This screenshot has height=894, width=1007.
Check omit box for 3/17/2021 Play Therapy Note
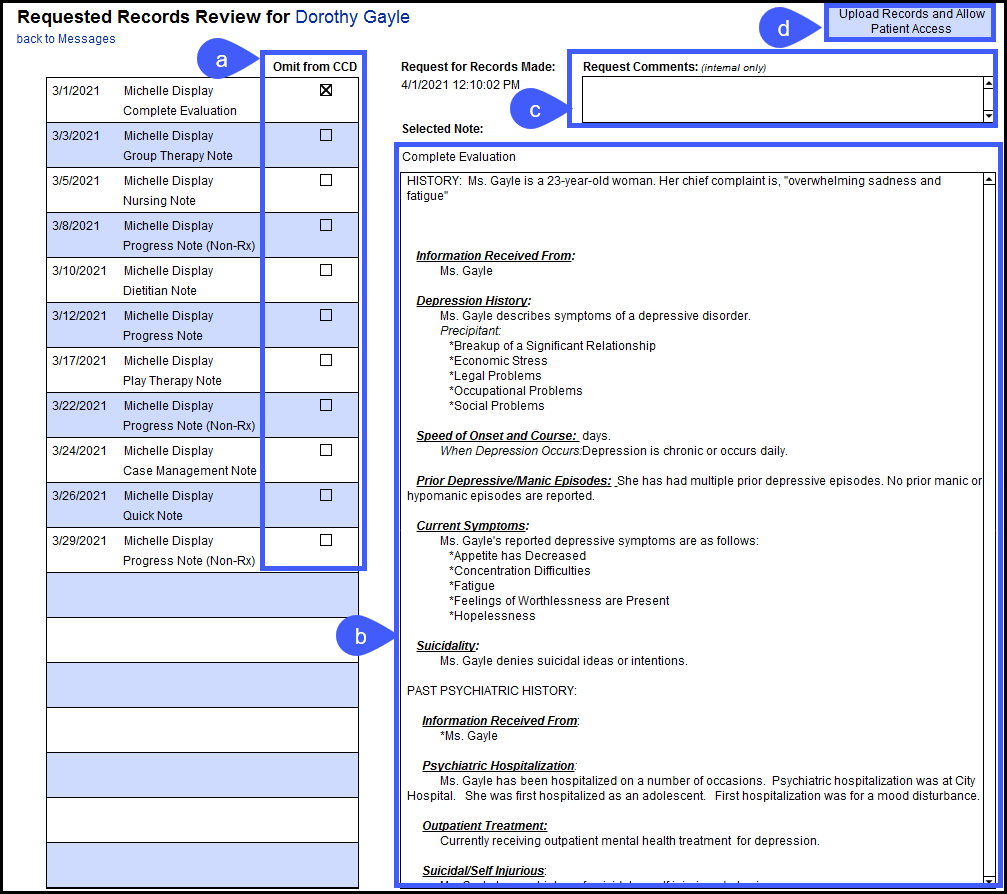pyautogui.click(x=325, y=359)
